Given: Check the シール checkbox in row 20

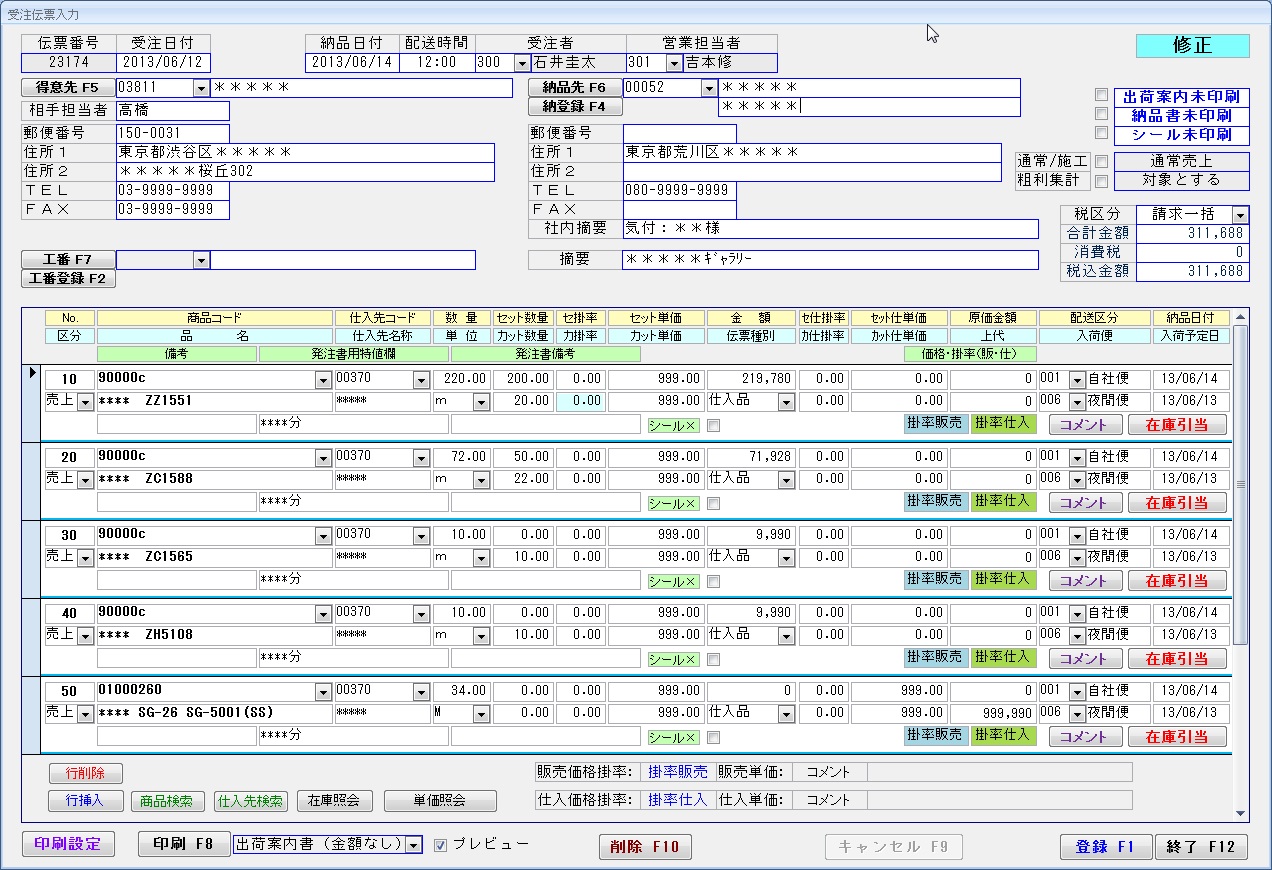Looking at the screenshot, I should point(713,504).
